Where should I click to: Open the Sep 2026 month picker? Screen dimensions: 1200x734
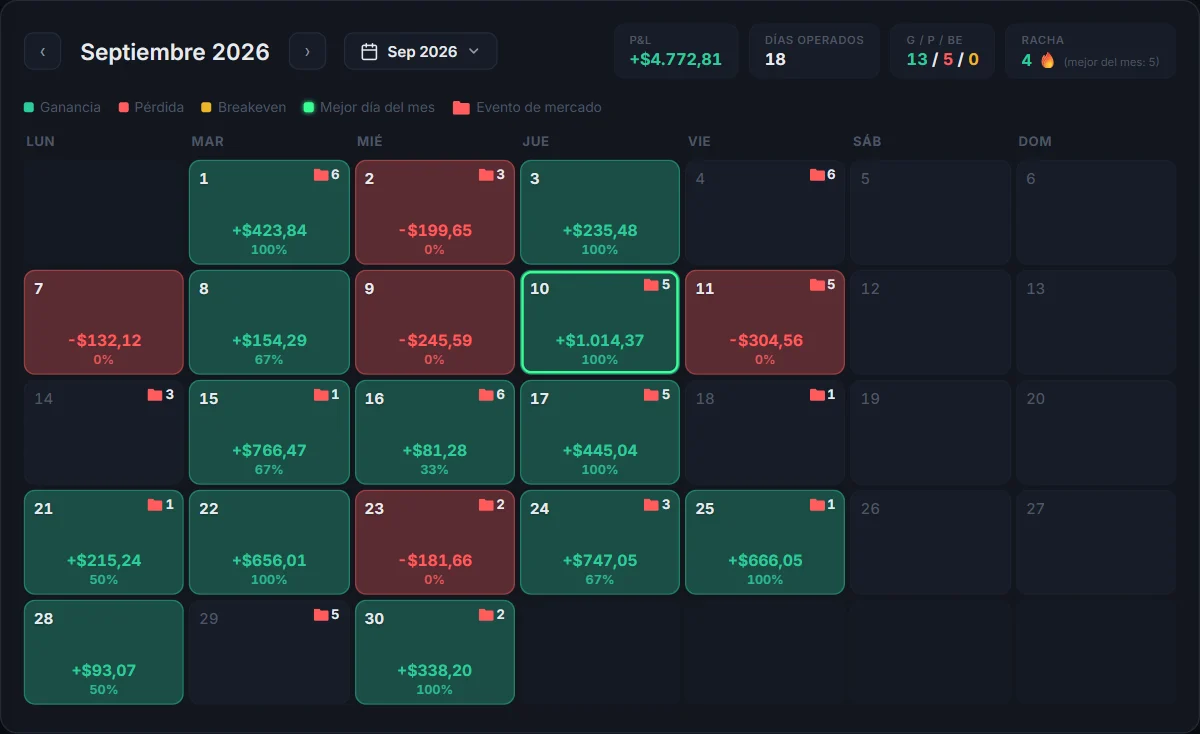pos(420,51)
